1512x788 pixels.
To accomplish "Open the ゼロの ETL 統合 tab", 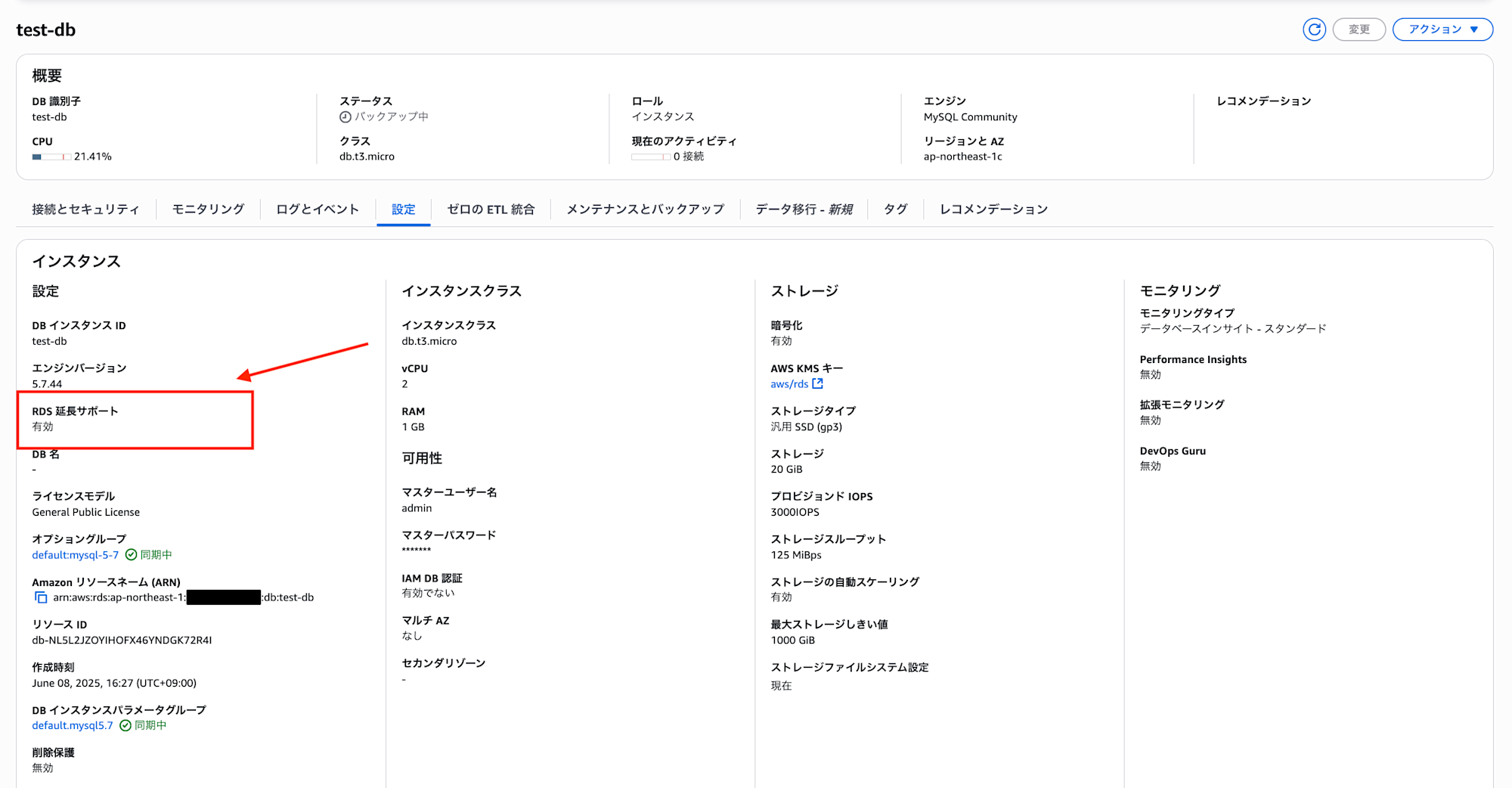I will point(491,209).
